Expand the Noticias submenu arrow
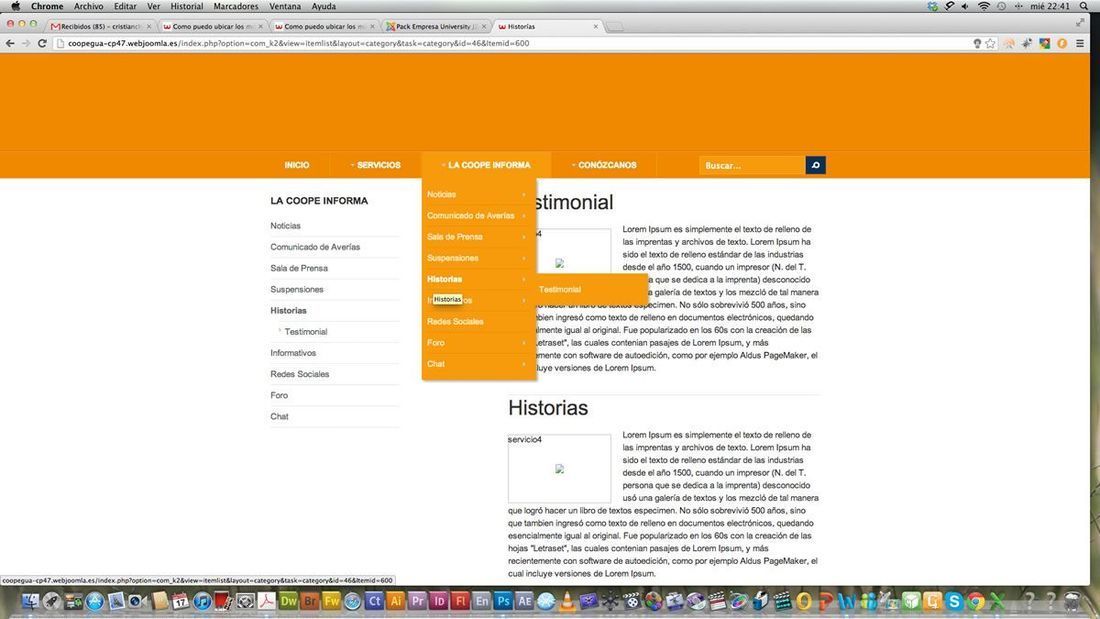Screen dimensions: 1100x619 (x=523, y=194)
